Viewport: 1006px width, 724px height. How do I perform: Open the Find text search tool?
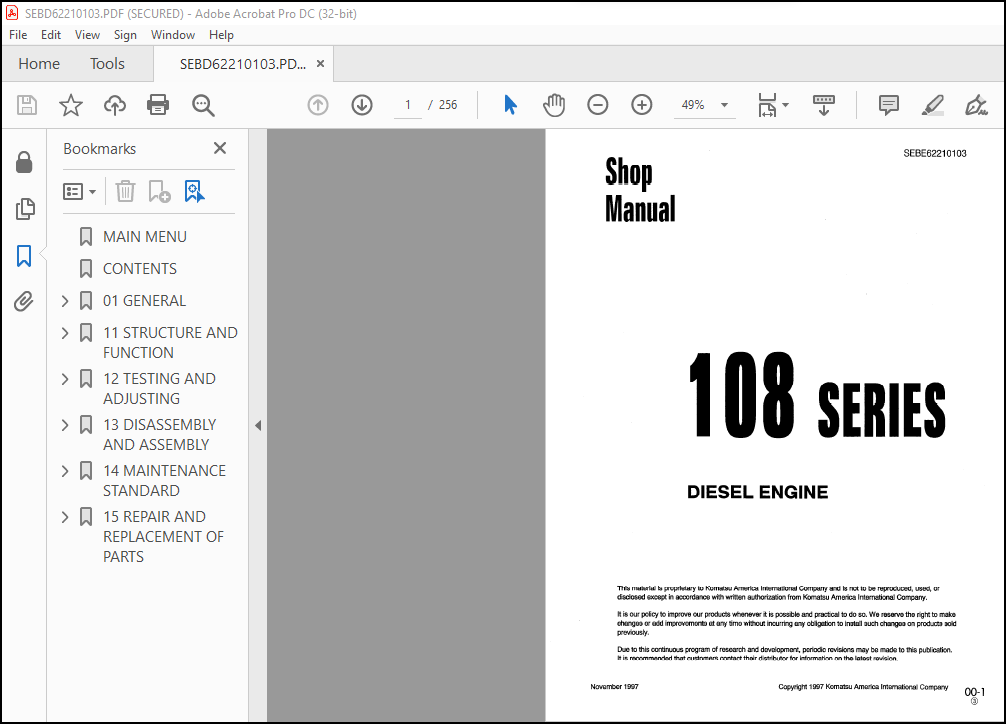[x=203, y=105]
